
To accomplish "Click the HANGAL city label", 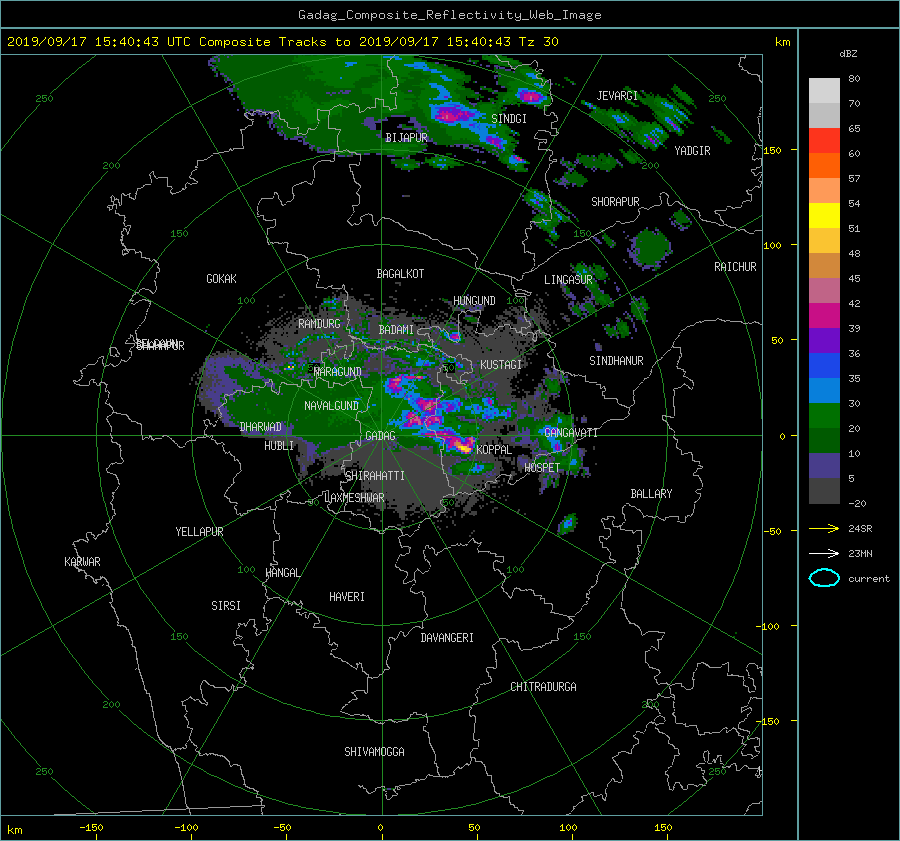I will [x=282, y=573].
